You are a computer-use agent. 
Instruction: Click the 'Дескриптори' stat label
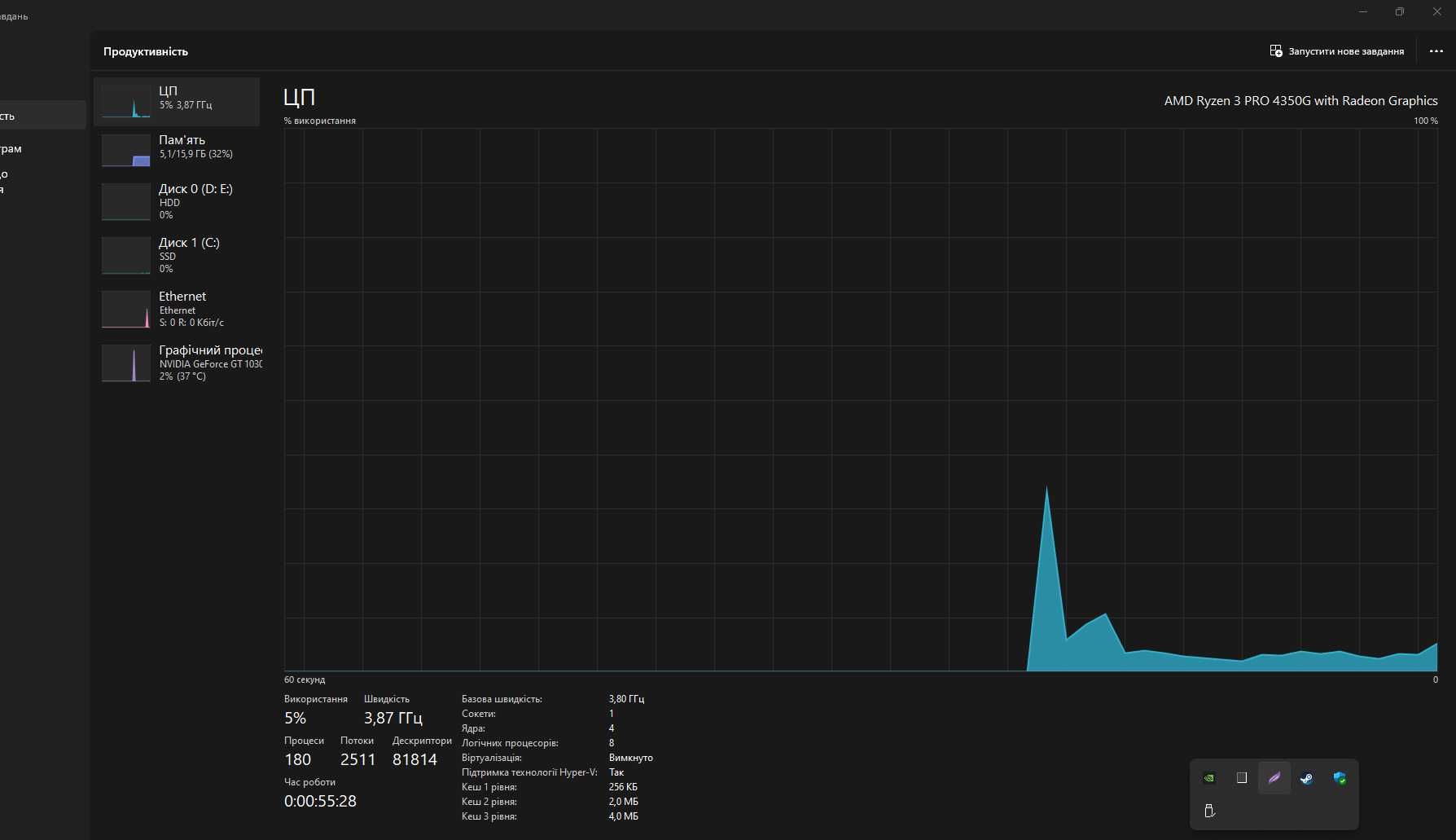[x=422, y=741]
